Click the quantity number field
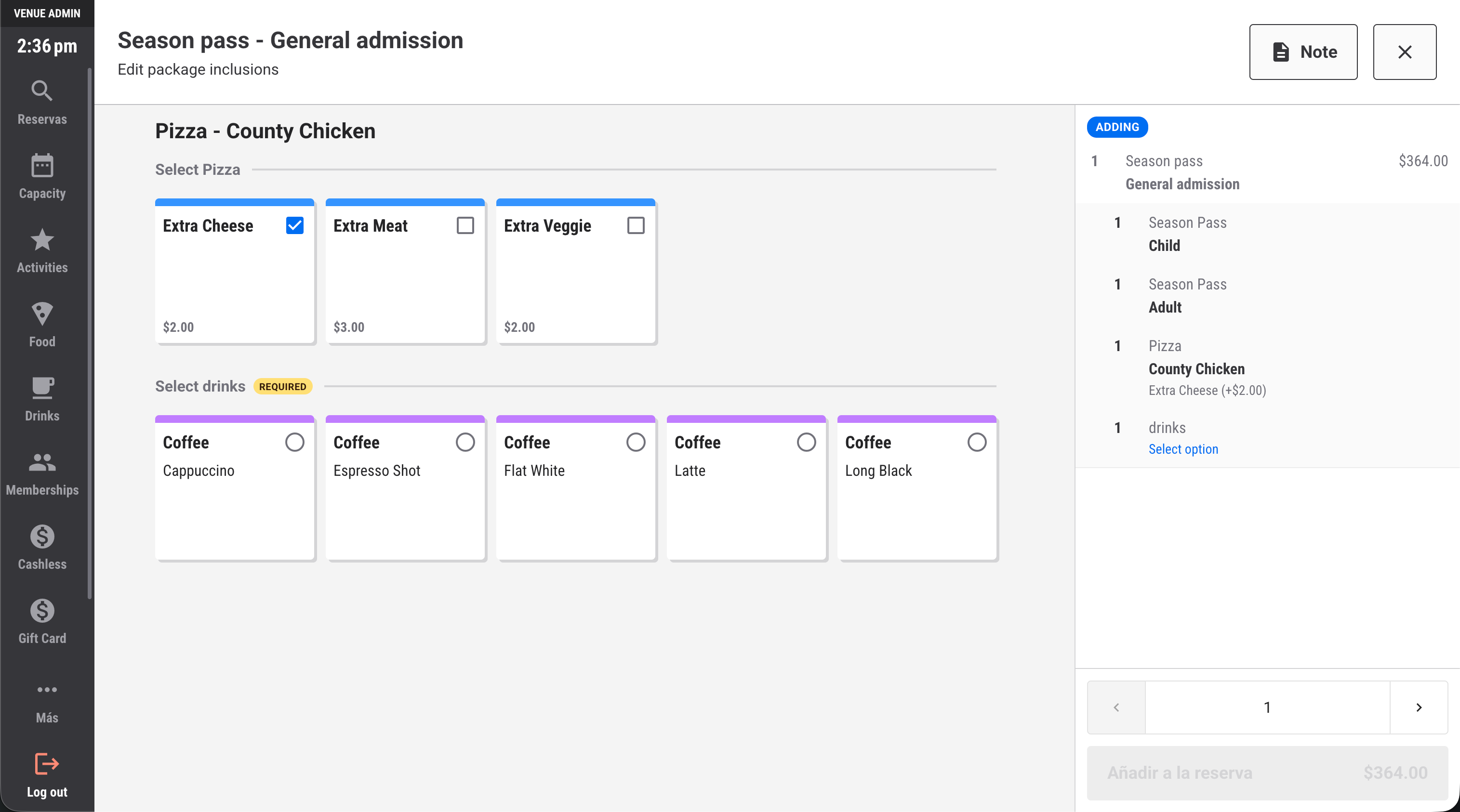This screenshot has height=812, width=1460. [1267, 707]
